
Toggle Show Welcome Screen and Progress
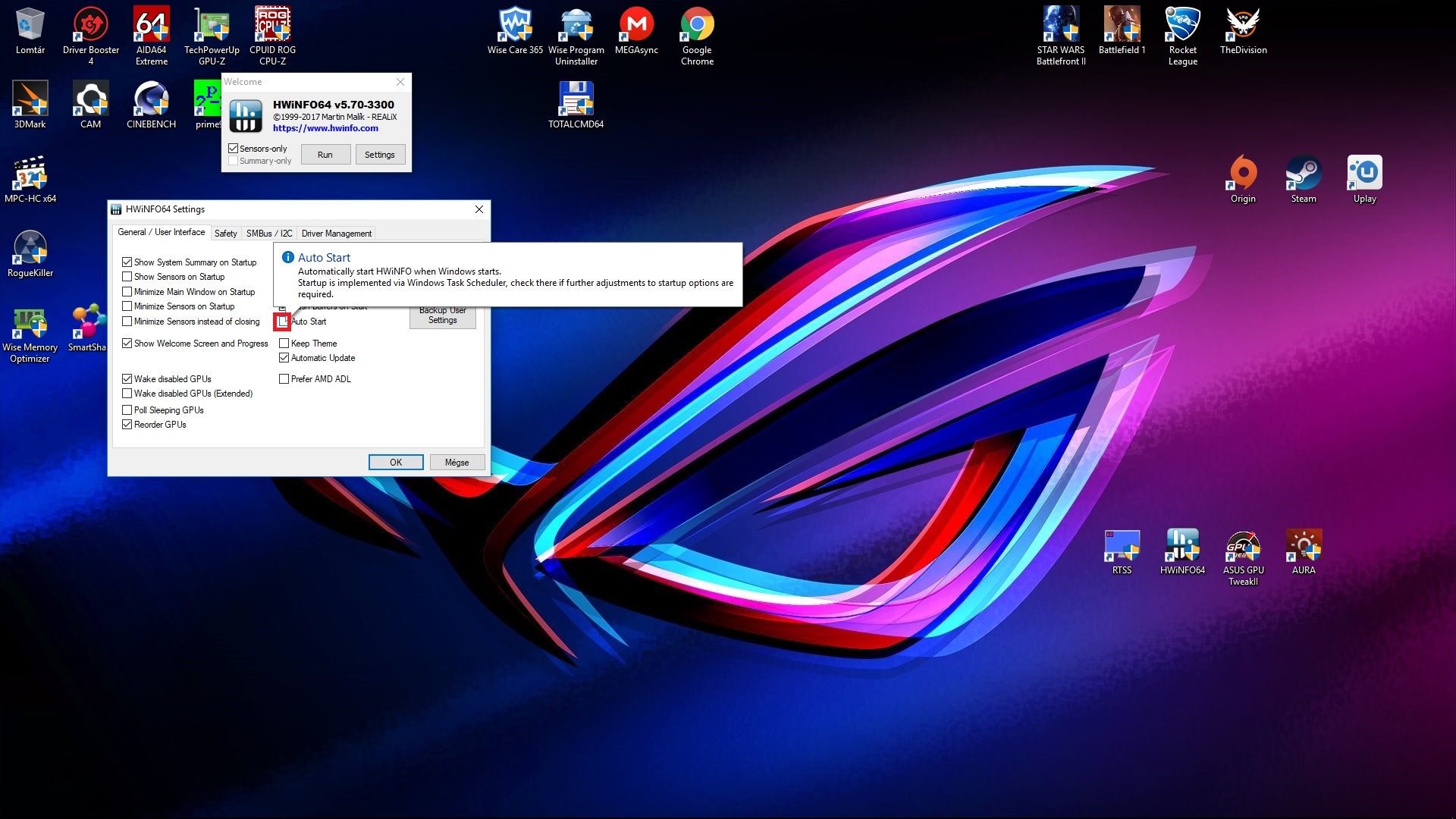point(127,344)
